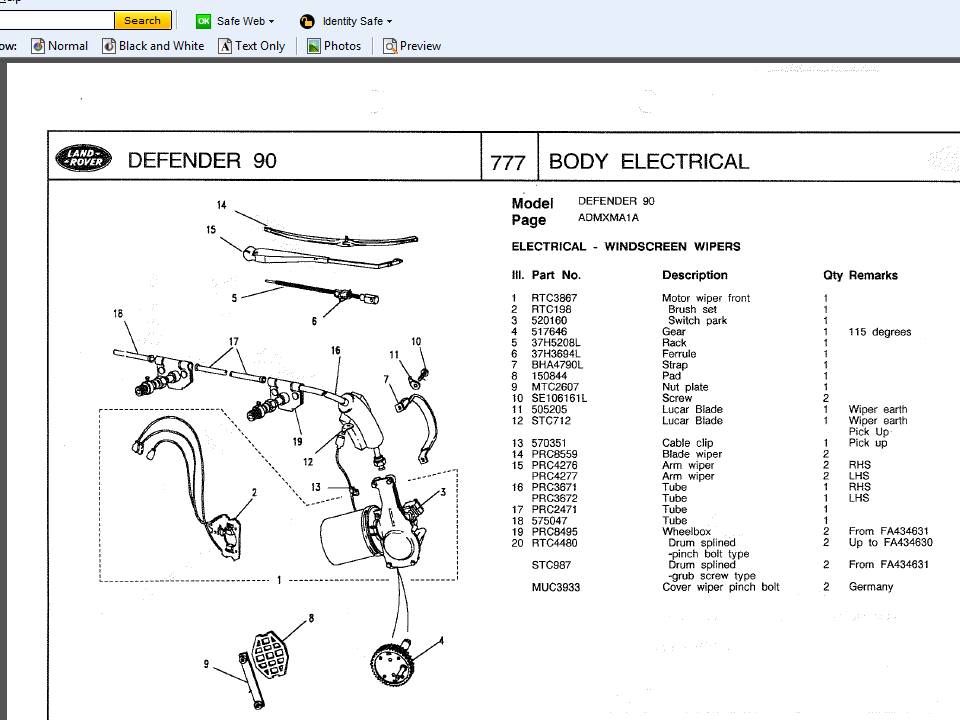960x720 pixels.
Task: Click part number RTC198
Action: (x=551, y=309)
